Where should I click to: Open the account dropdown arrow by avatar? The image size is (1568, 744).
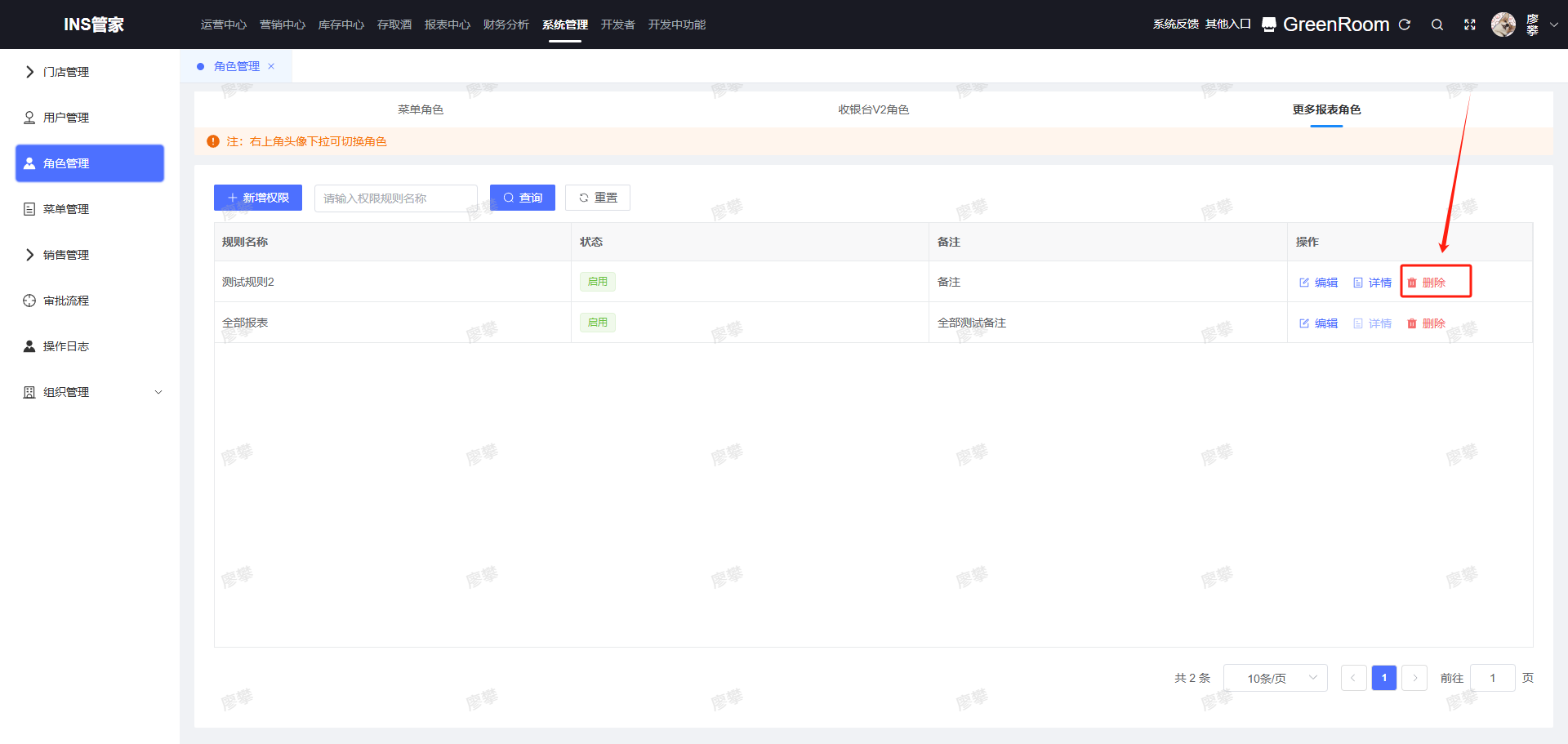(x=1554, y=25)
